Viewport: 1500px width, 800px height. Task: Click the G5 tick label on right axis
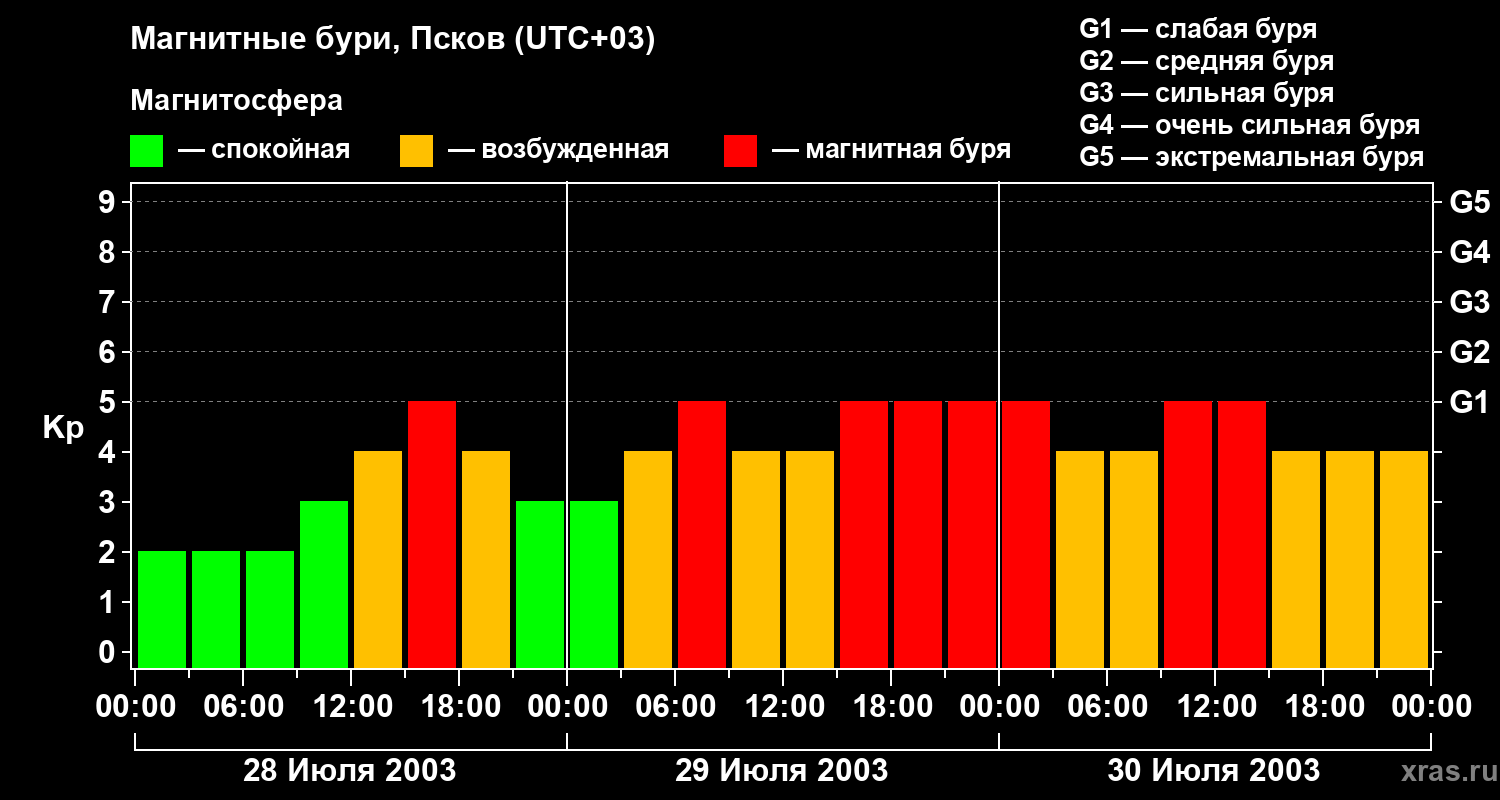1469,203
